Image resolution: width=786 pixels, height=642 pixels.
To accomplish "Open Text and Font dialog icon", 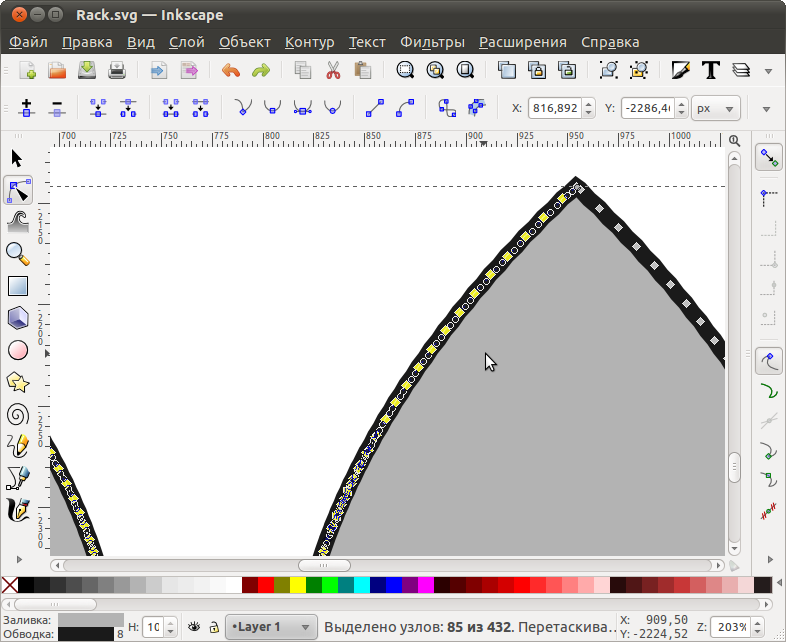I will (710, 70).
